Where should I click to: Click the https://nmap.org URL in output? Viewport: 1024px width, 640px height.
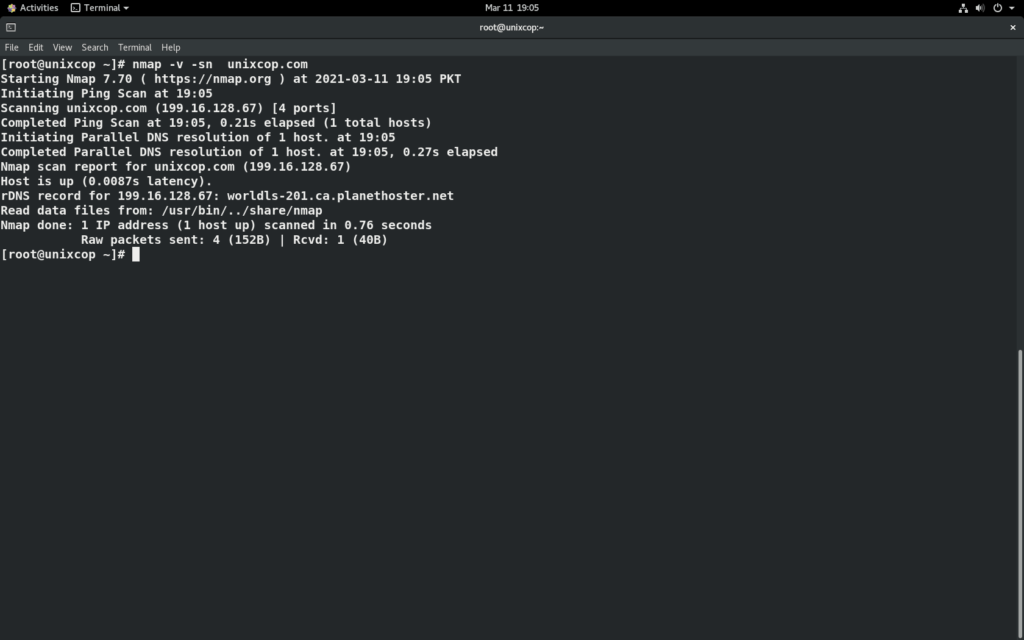[x=212, y=79]
